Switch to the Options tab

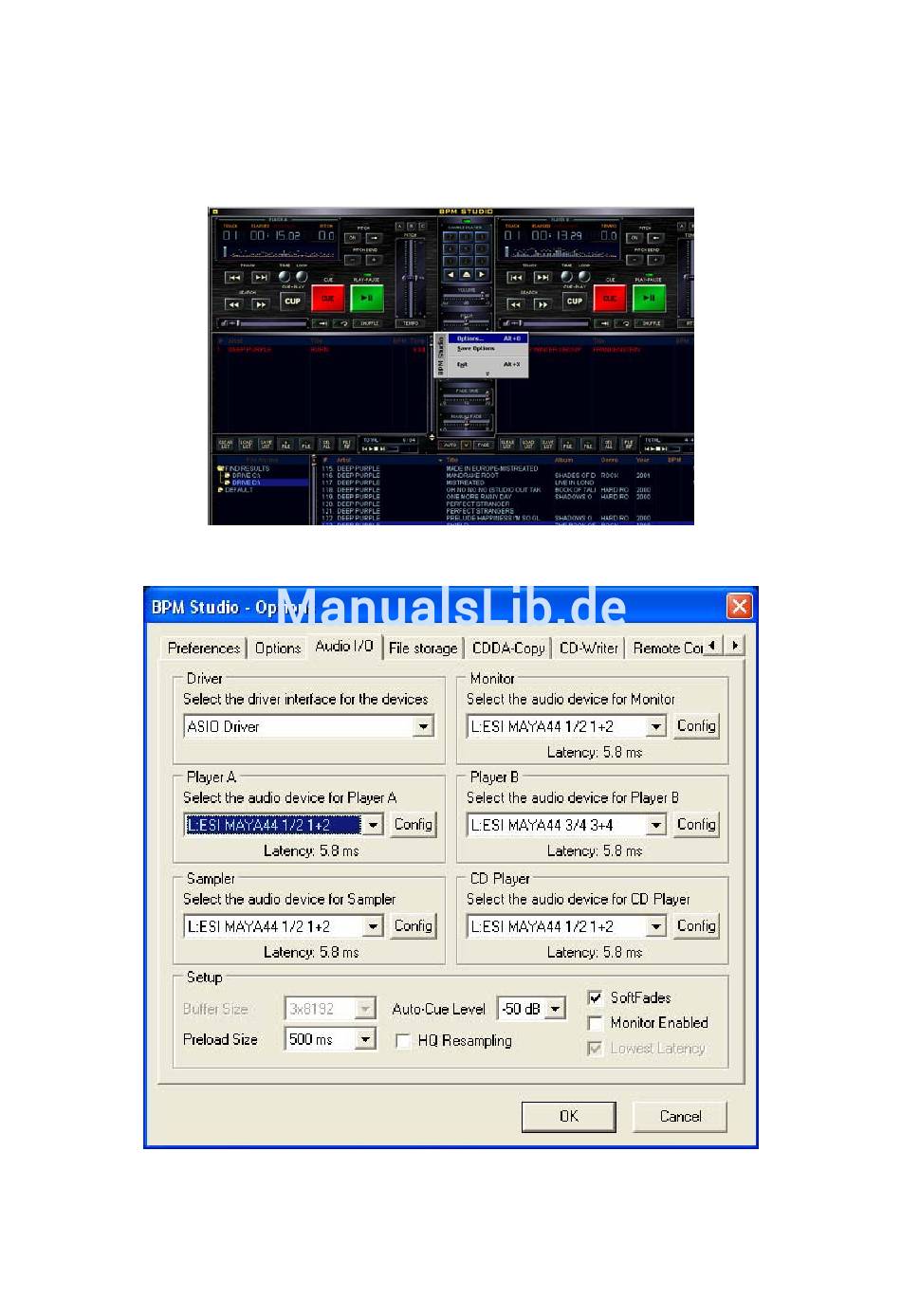pos(277,648)
